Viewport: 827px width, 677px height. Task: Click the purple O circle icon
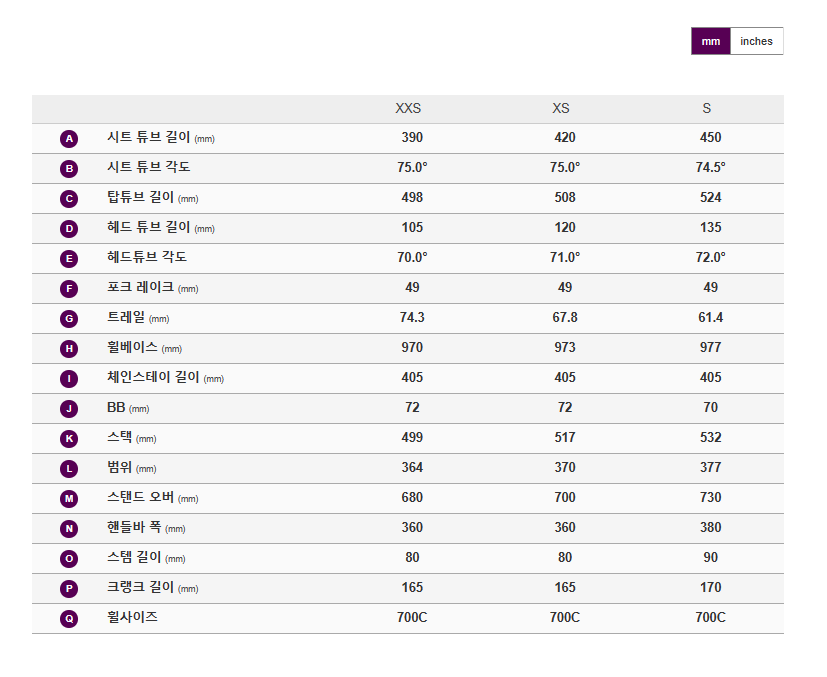pyautogui.click(x=69, y=559)
